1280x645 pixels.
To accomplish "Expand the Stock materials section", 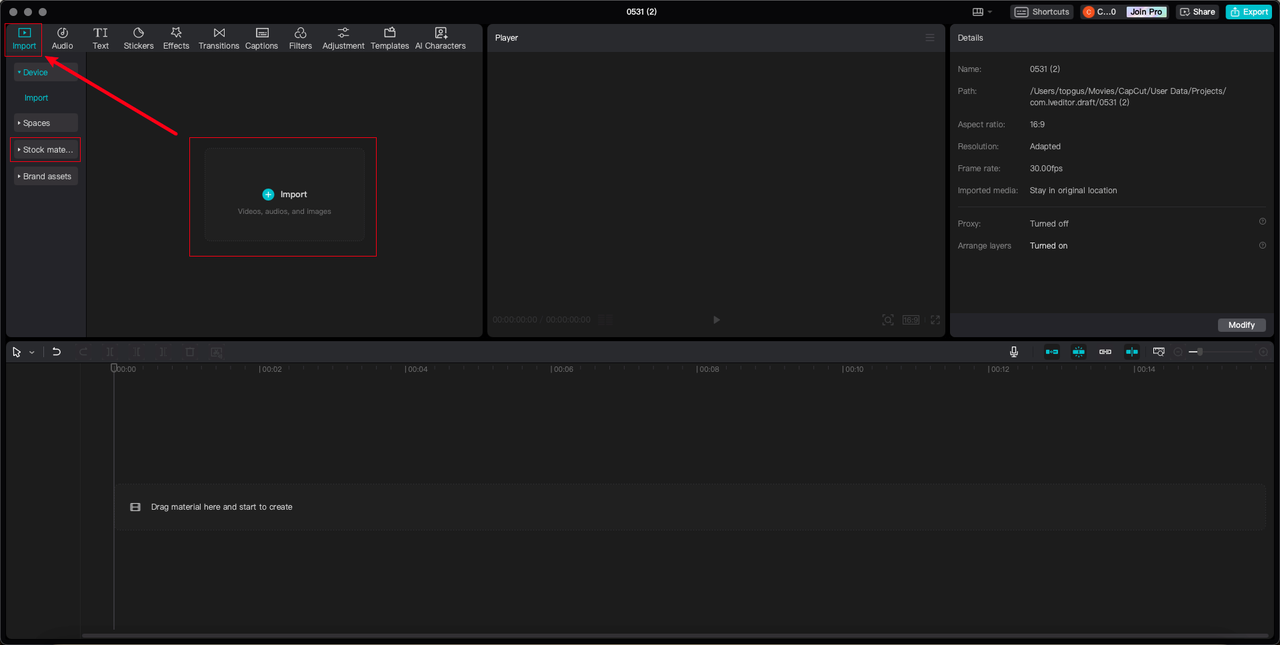I will [45, 150].
